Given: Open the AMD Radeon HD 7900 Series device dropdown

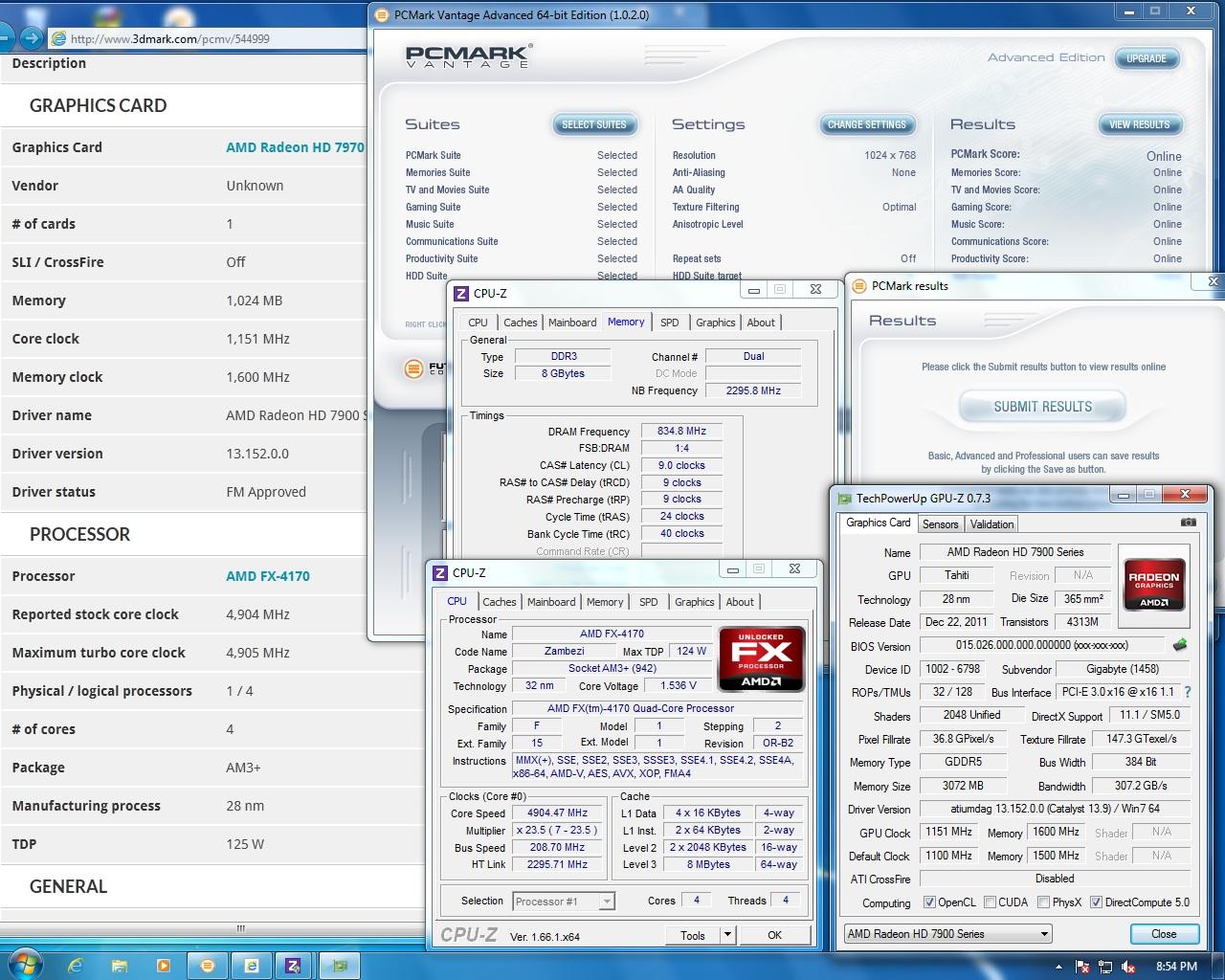Looking at the screenshot, I should tap(947, 934).
